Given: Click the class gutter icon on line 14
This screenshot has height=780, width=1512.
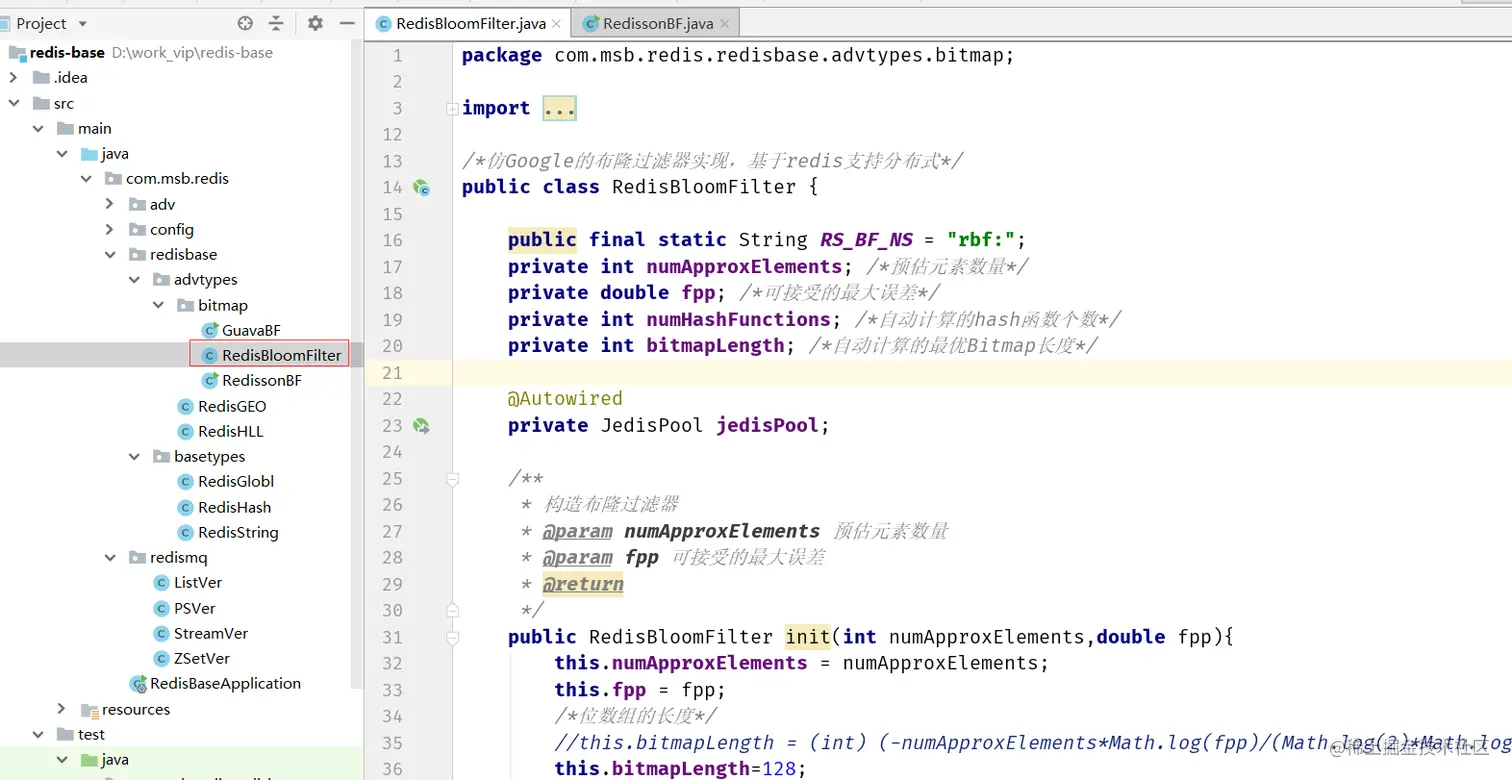Looking at the screenshot, I should (x=422, y=187).
